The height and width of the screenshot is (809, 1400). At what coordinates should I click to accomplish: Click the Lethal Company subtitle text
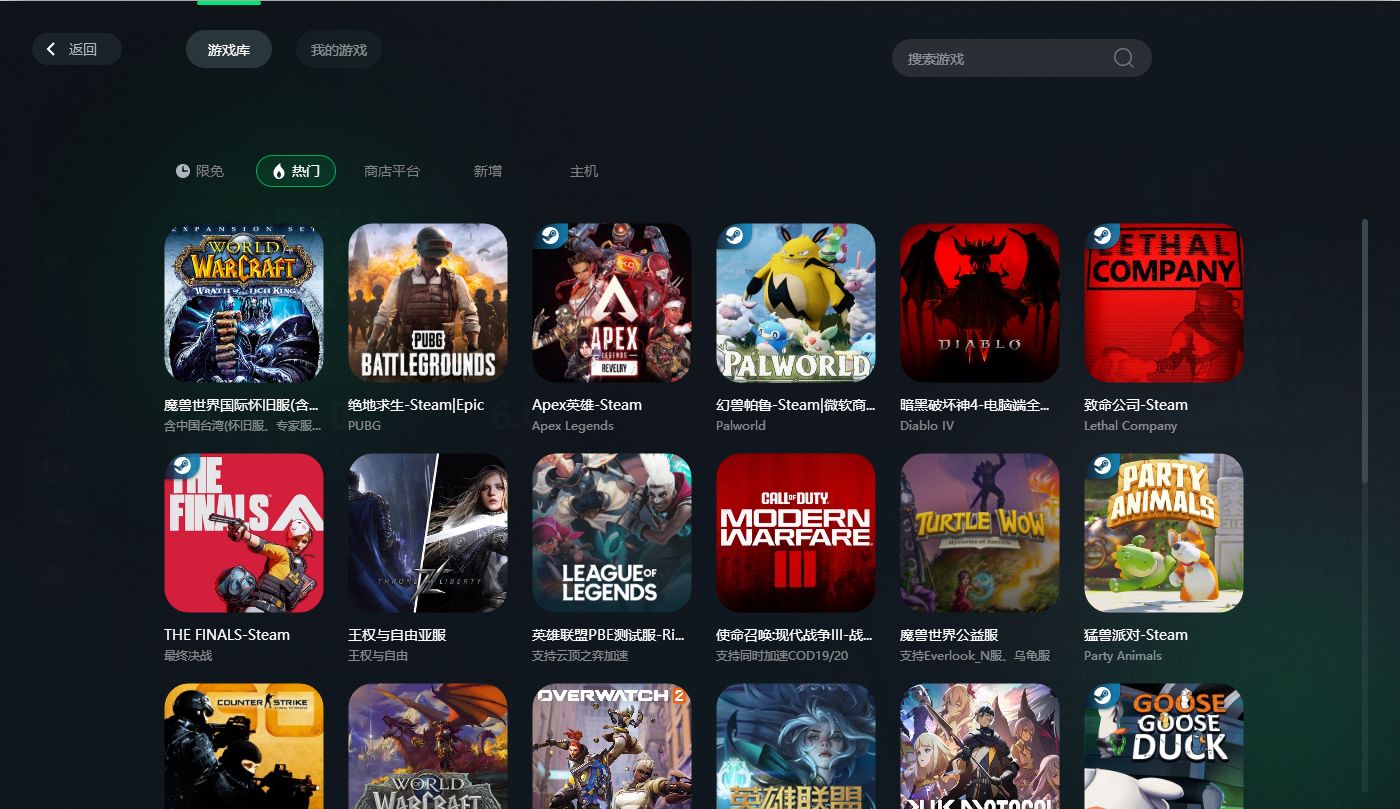click(1131, 426)
